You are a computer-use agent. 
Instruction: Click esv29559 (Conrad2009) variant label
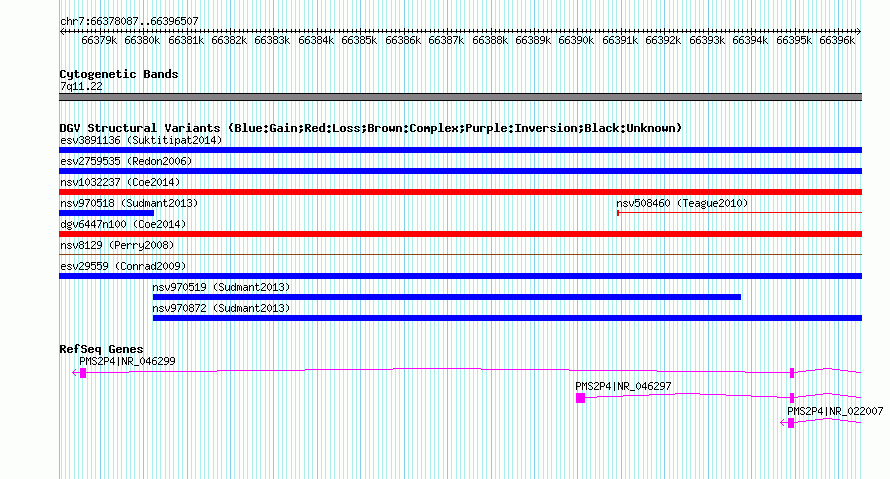click(123, 266)
